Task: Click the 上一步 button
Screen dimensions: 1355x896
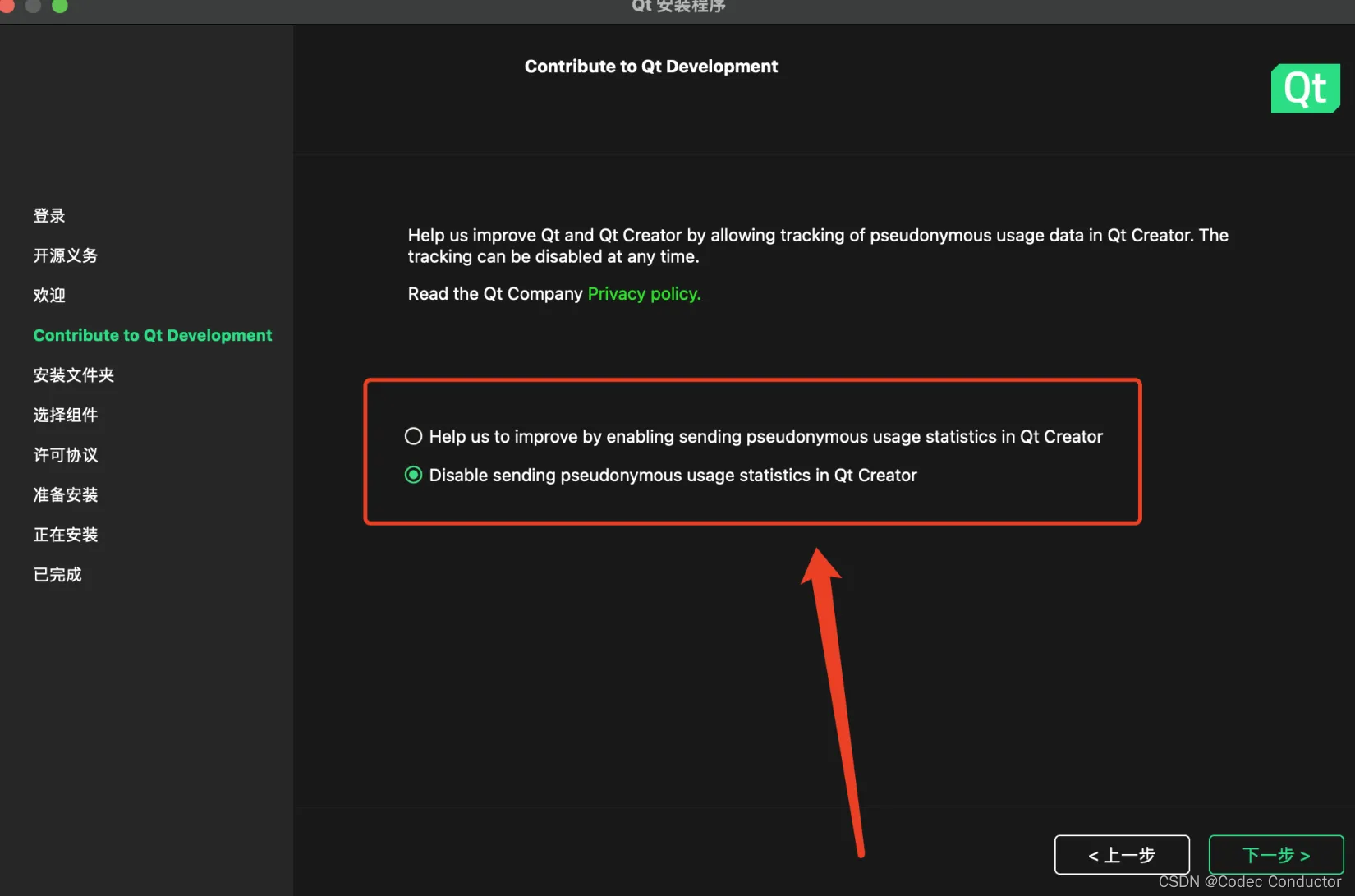Action: pos(1122,854)
